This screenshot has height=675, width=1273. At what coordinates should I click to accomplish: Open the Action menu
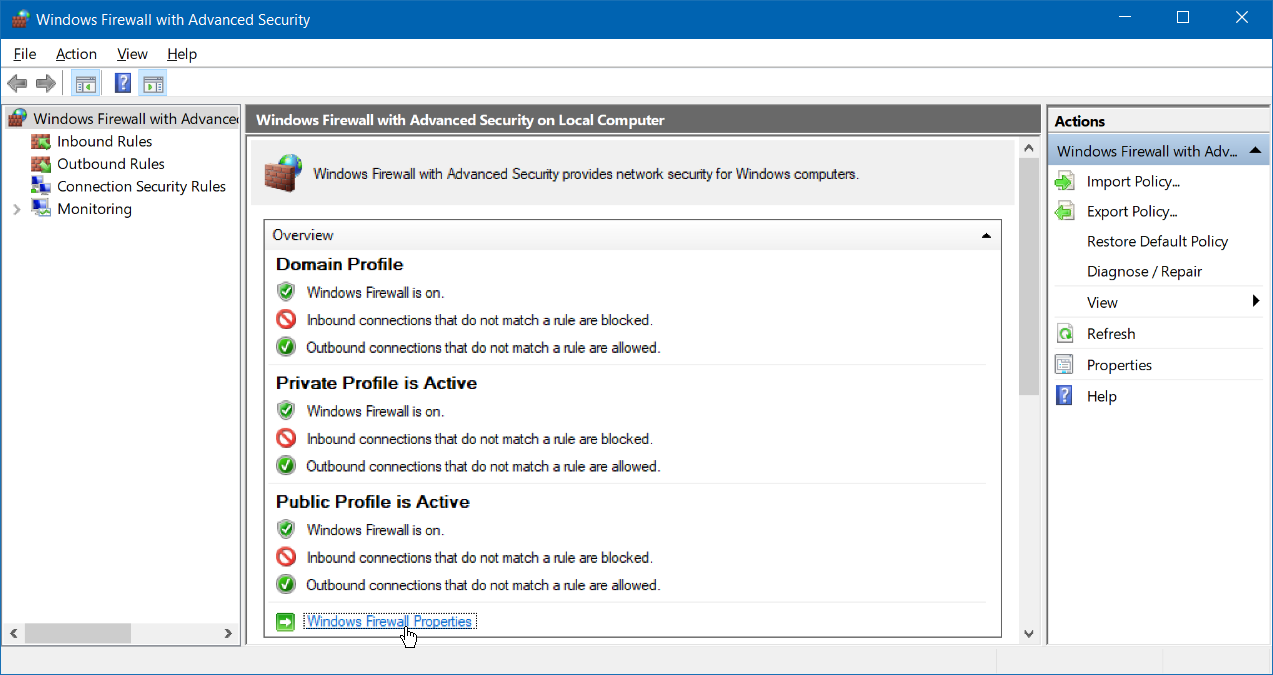(76, 54)
